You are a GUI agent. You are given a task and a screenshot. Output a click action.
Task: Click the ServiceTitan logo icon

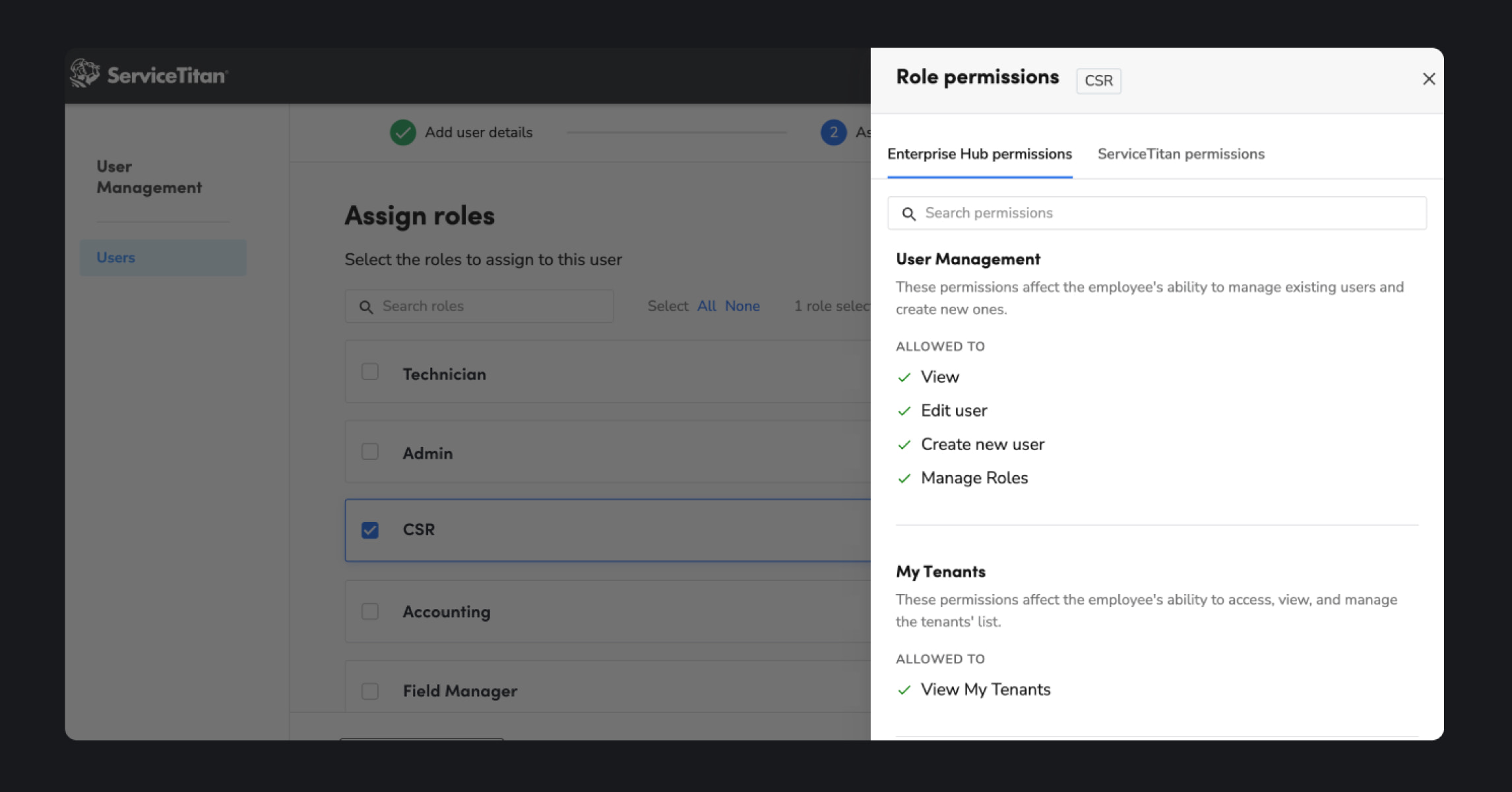[84, 74]
